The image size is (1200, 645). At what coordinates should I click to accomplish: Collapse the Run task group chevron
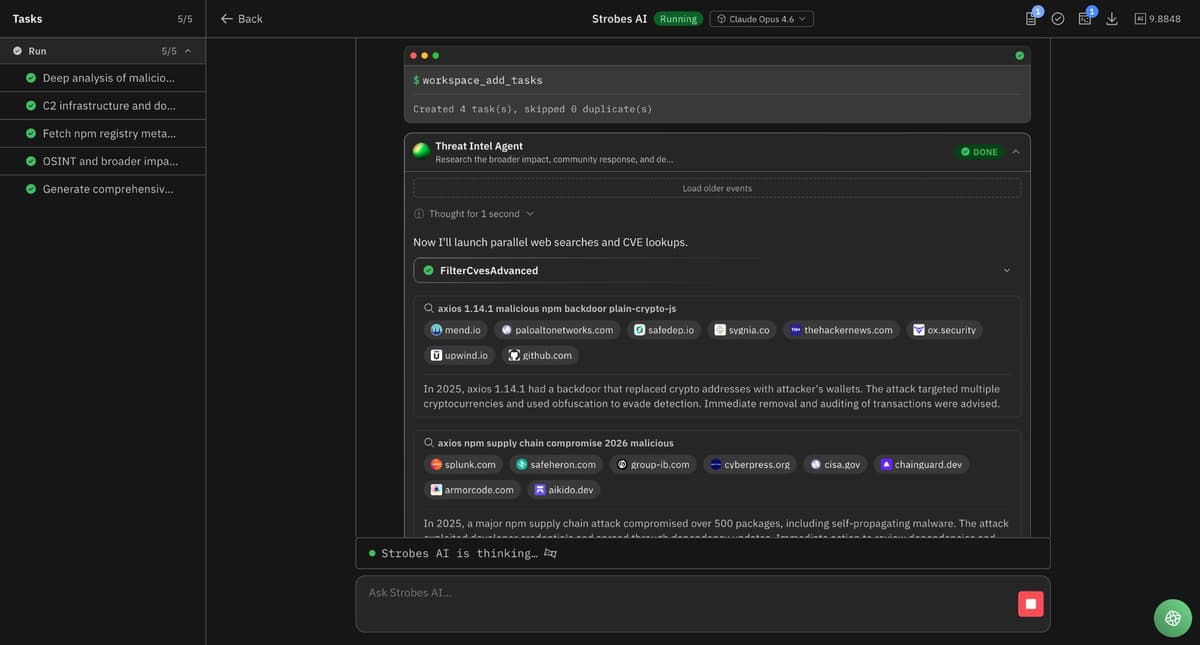pos(188,51)
